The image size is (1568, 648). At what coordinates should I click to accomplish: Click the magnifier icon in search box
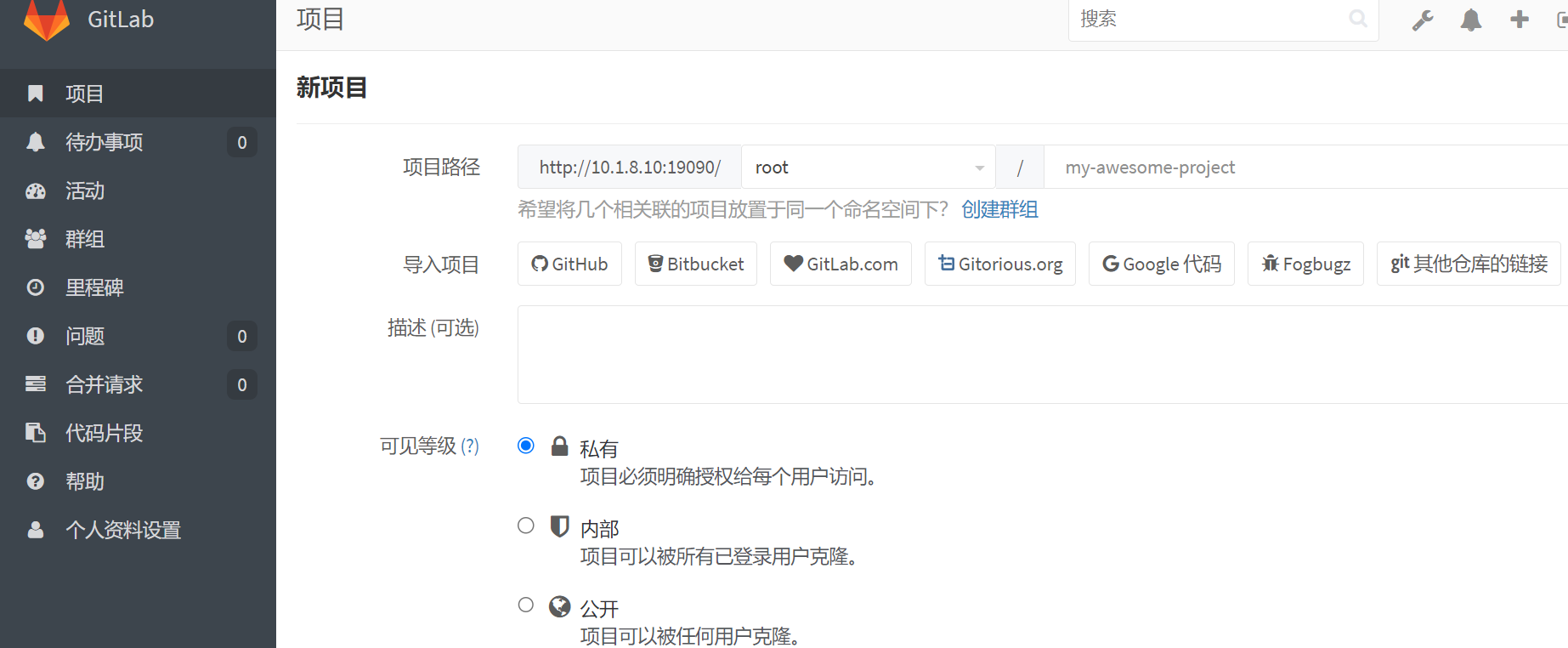[x=1358, y=19]
